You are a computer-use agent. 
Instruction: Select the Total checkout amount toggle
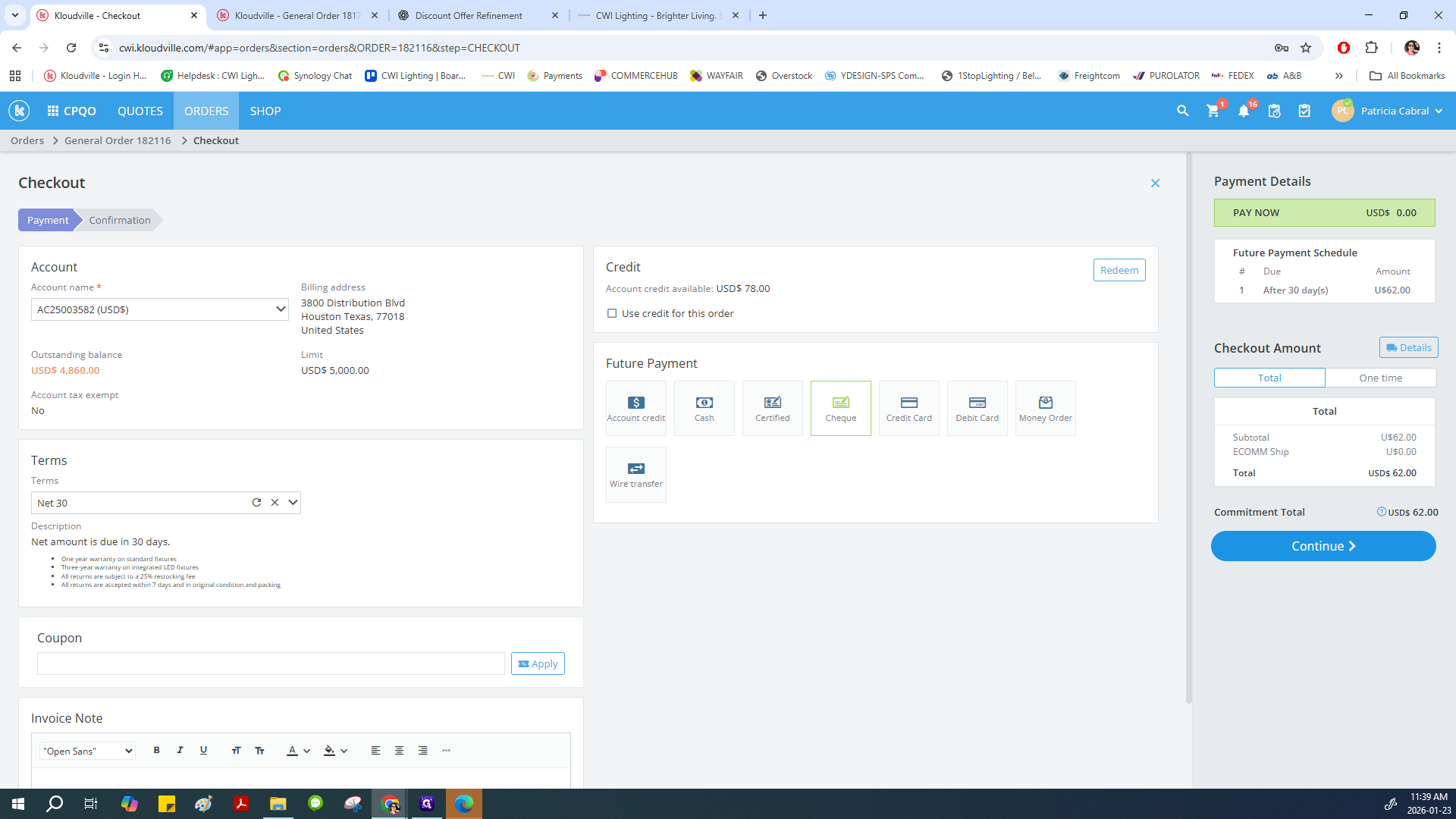point(1269,378)
